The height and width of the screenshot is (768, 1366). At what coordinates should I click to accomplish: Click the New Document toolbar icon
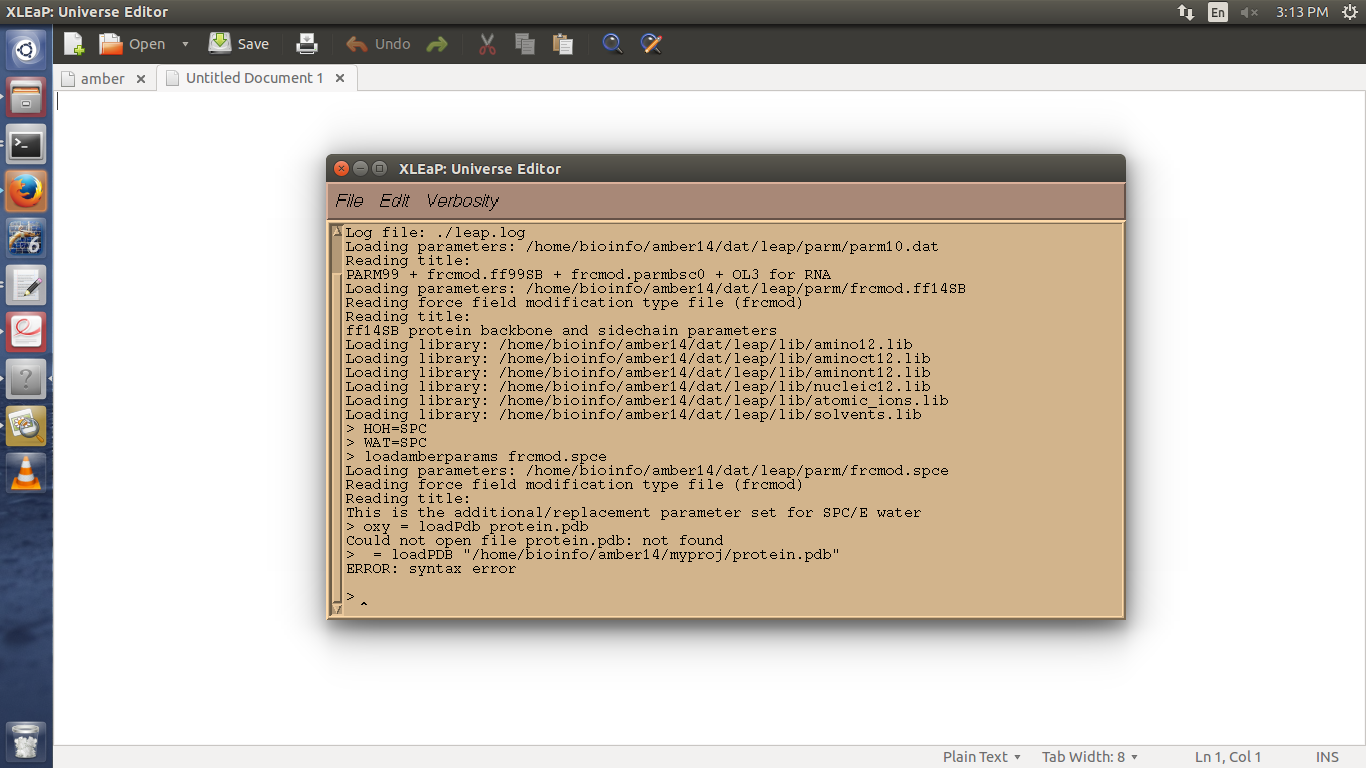coord(74,44)
